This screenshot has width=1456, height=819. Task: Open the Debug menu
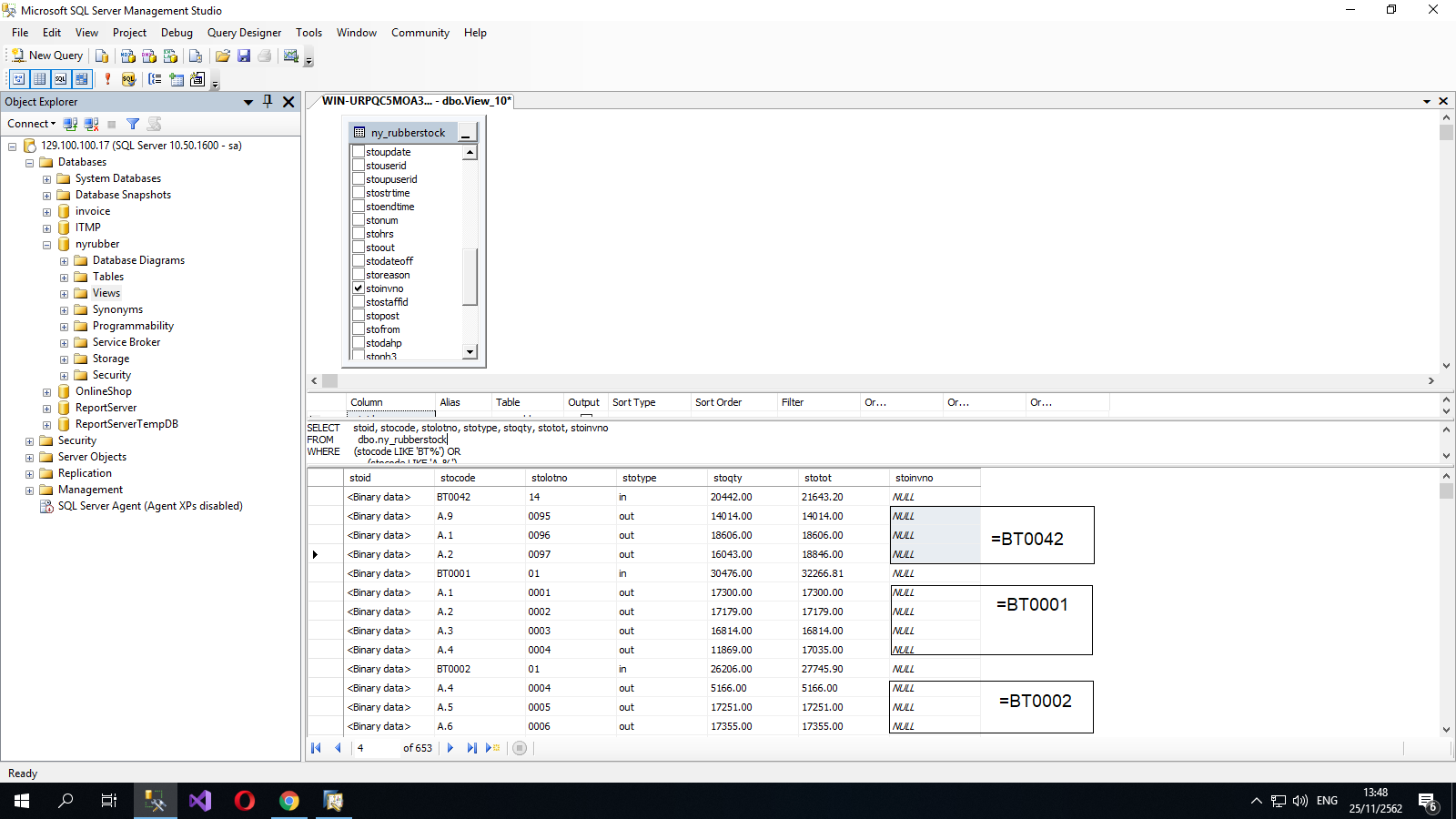pyautogui.click(x=177, y=33)
